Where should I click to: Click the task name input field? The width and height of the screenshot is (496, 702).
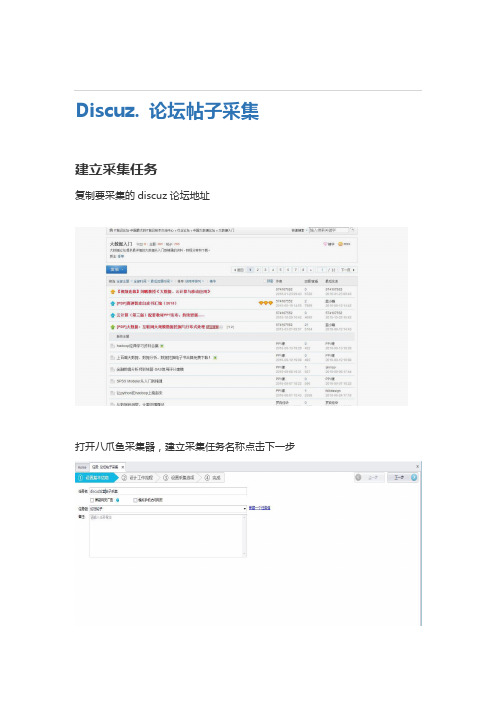(x=168, y=491)
